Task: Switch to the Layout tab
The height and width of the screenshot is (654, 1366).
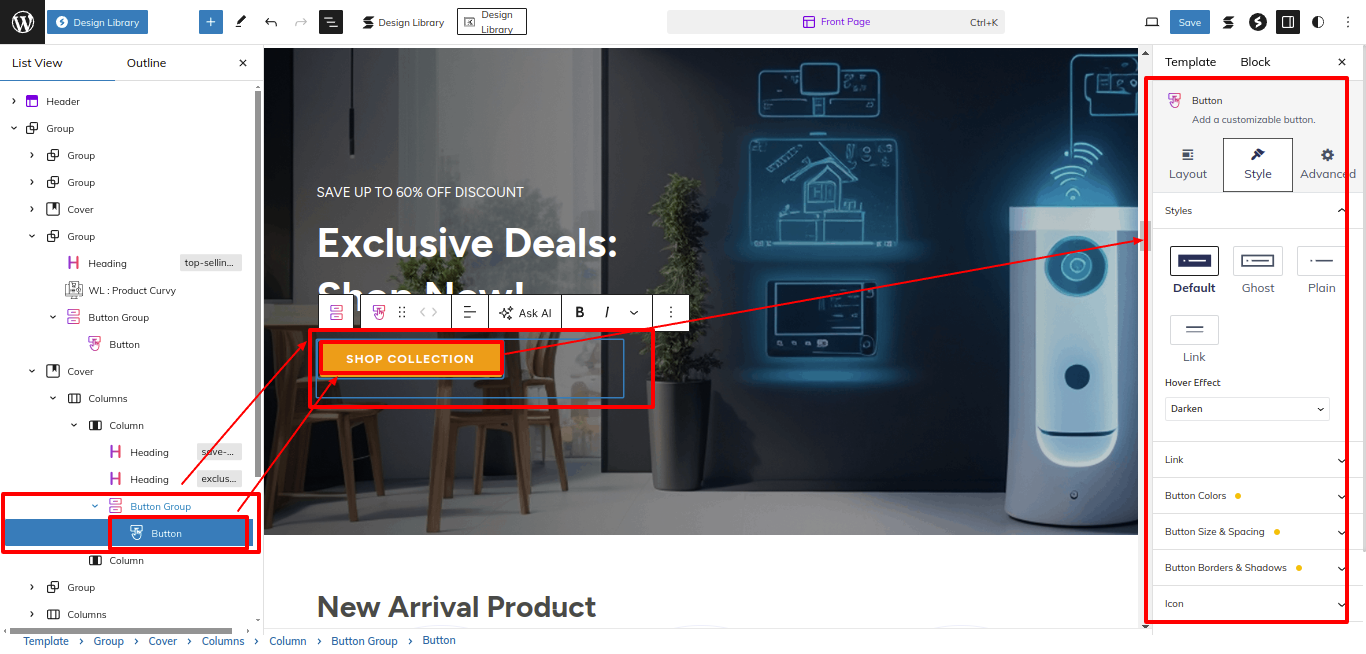Action: pyautogui.click(x=1188, y=165)
